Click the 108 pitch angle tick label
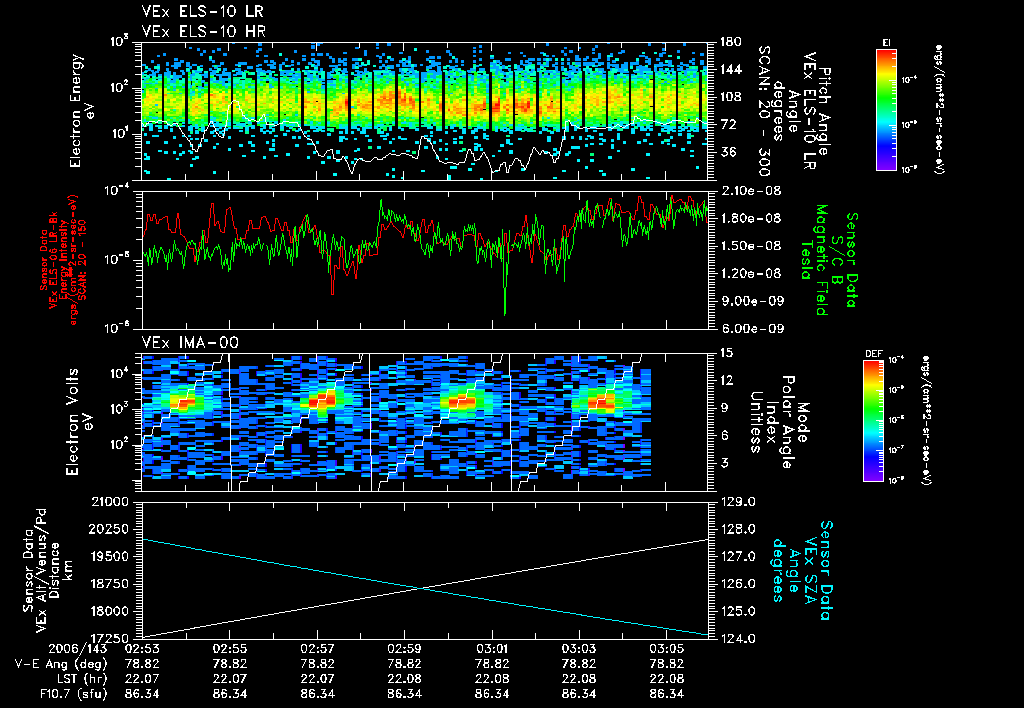The height and width of the screenshot is (708, 1024). tap(730, 97)
